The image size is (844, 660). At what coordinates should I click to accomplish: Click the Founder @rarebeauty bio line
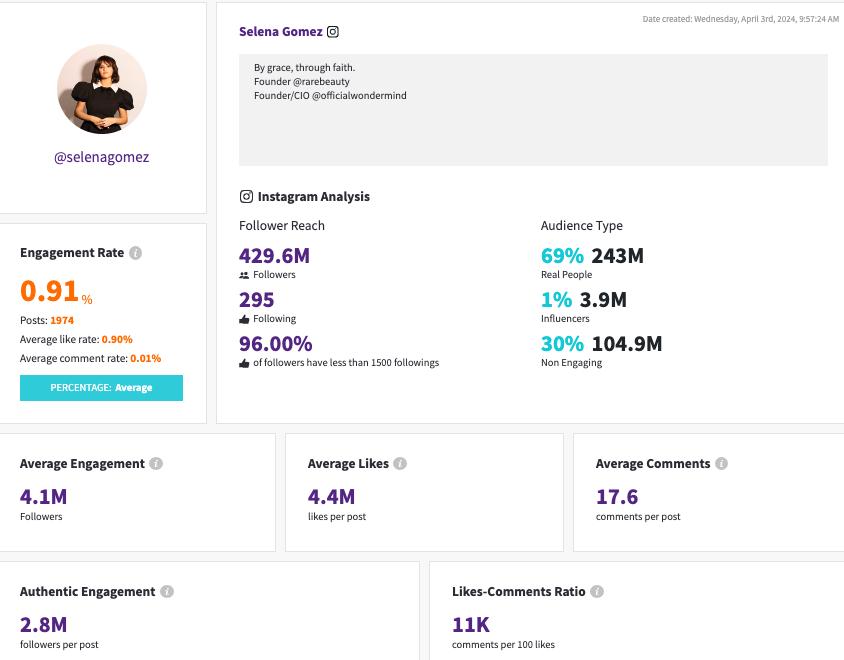(x=301, y=82)
